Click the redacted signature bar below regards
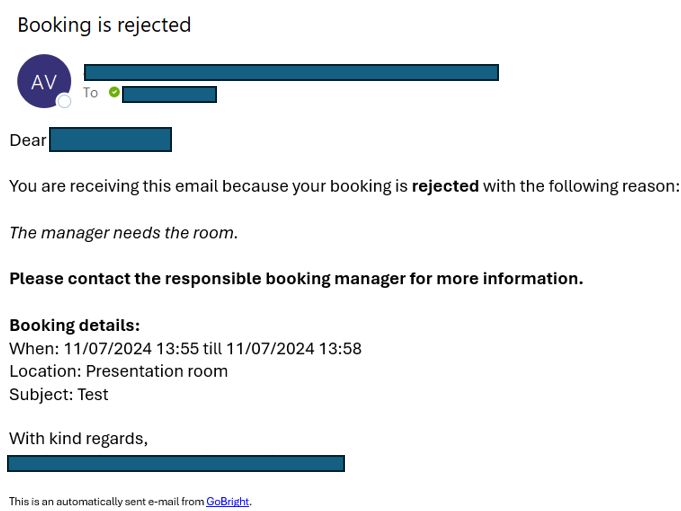This screenshot has height=511, width=681. 176,464
